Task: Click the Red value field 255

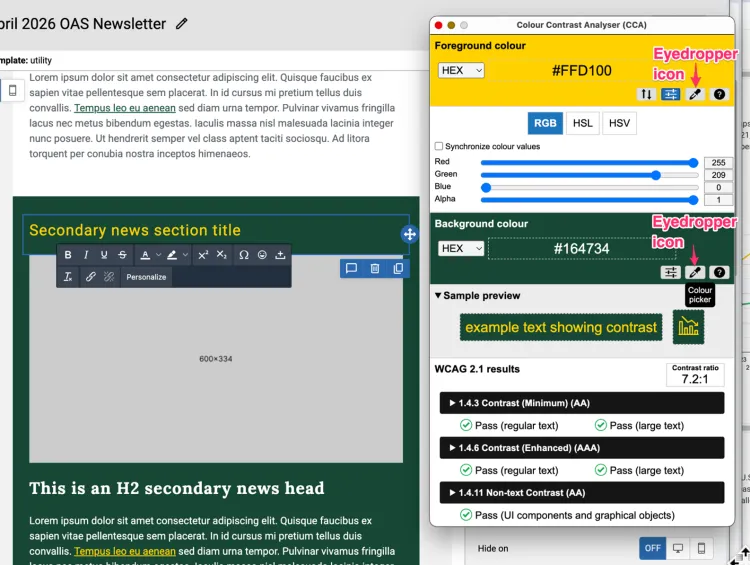Action: click(718, 163)
